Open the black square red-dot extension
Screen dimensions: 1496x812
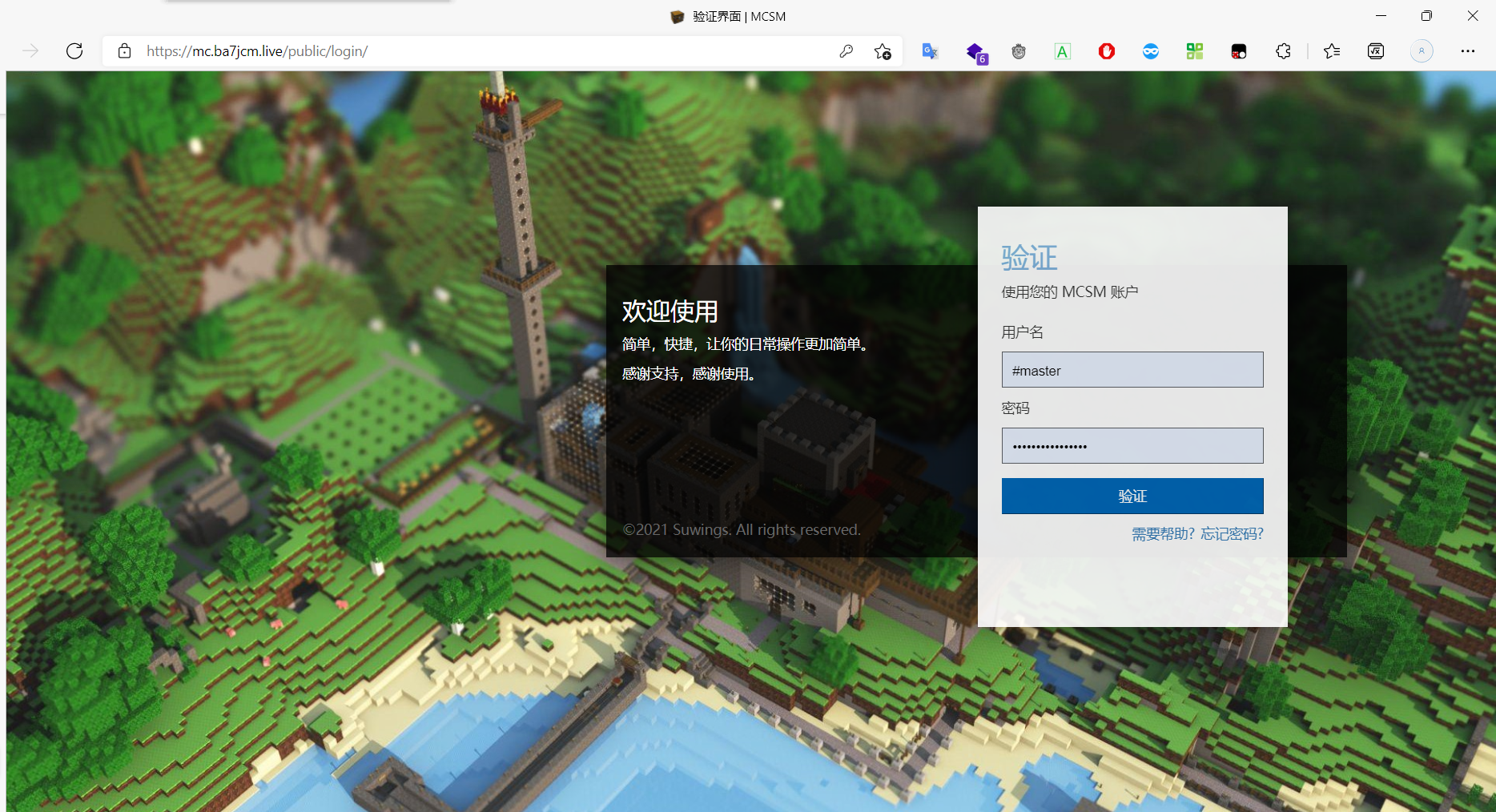point(1239,51)
